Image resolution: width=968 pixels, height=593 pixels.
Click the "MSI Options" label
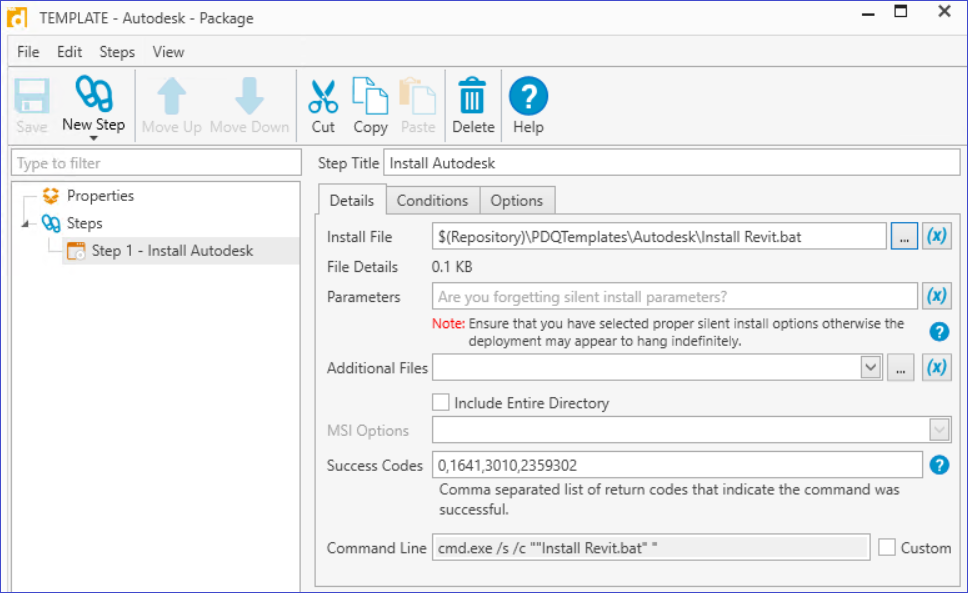point(368,430)
